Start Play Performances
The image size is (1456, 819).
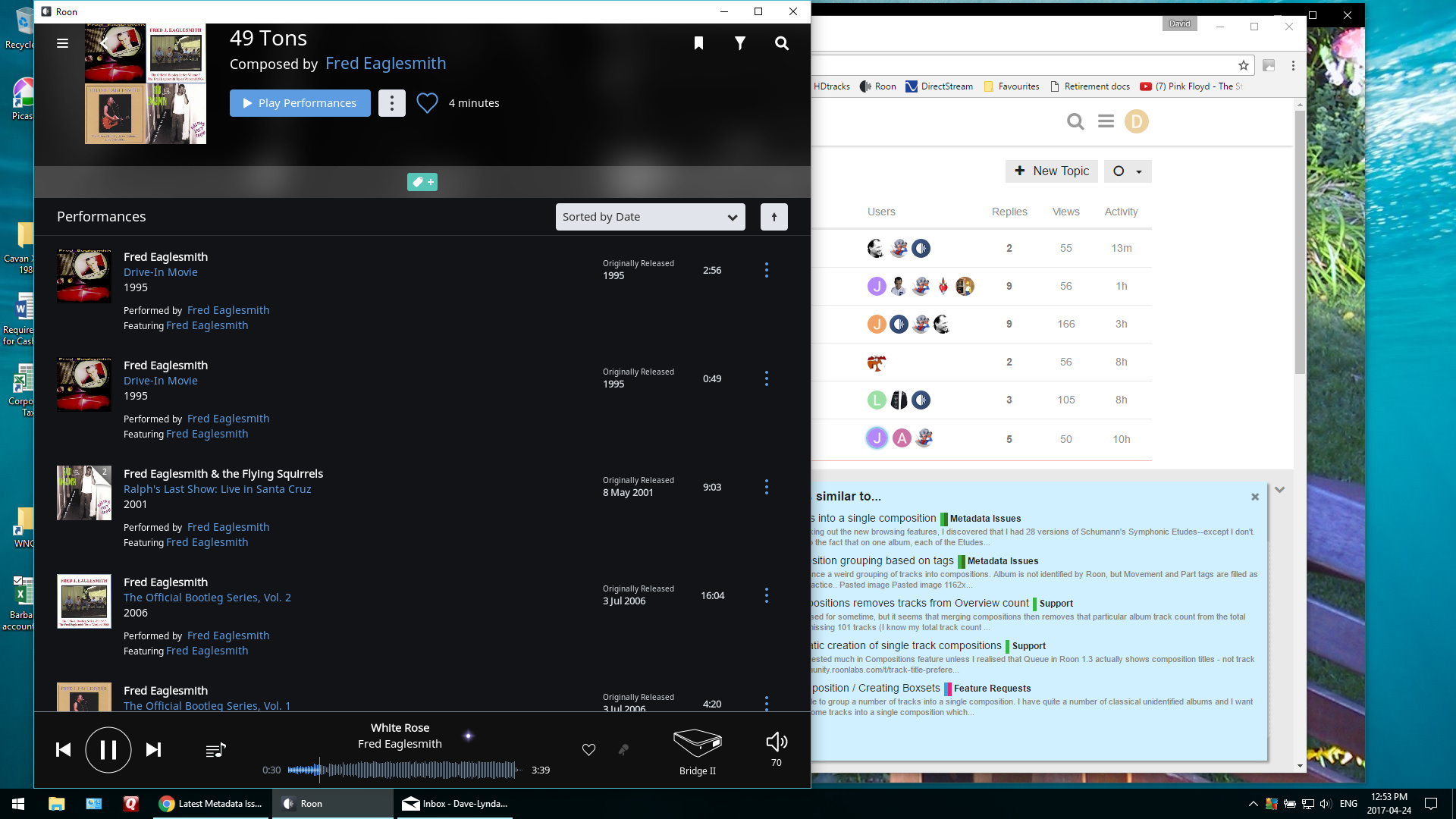pos(300,103)
